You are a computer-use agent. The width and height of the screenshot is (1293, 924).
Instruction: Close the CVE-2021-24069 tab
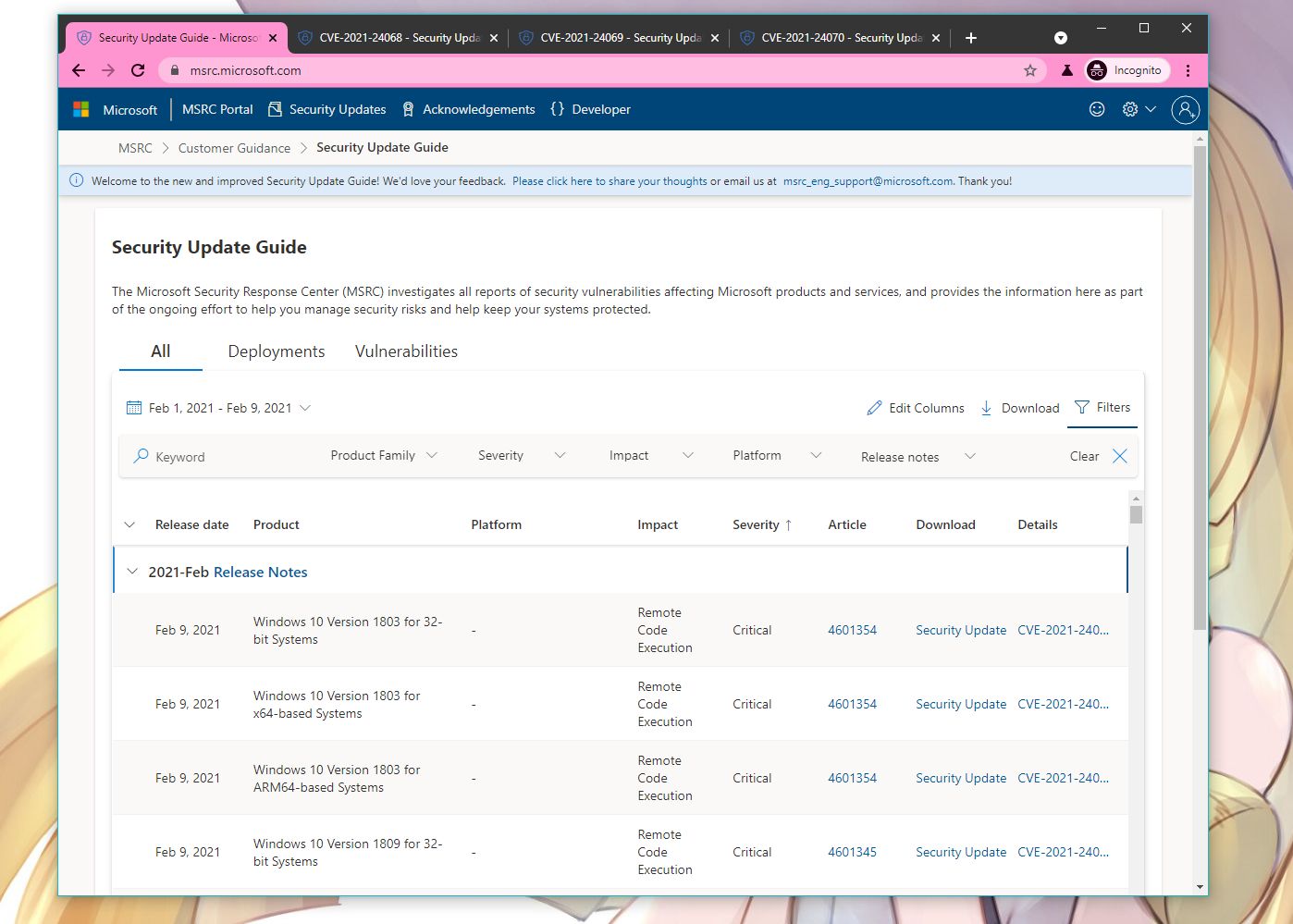[715, 38]
